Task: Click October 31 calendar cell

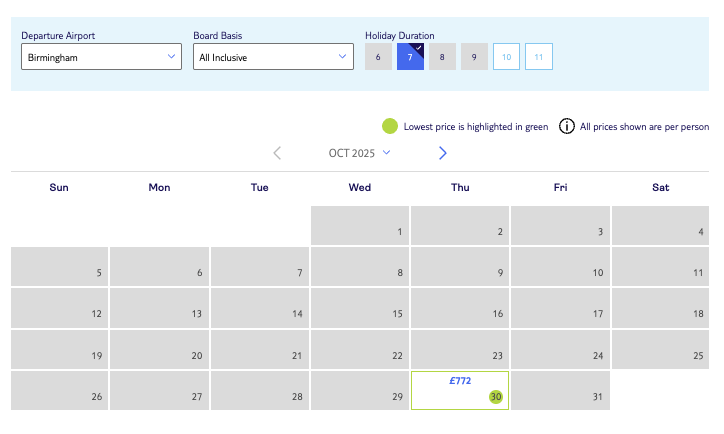Action: (560, 390)
